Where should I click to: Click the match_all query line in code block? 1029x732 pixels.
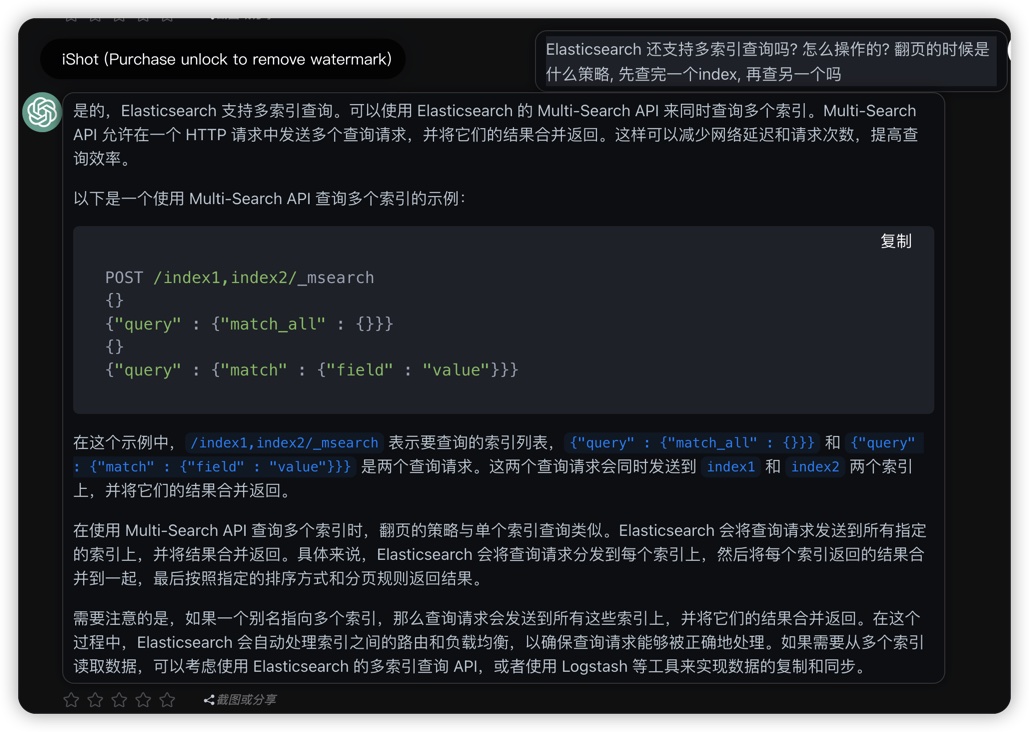[249, 324]
